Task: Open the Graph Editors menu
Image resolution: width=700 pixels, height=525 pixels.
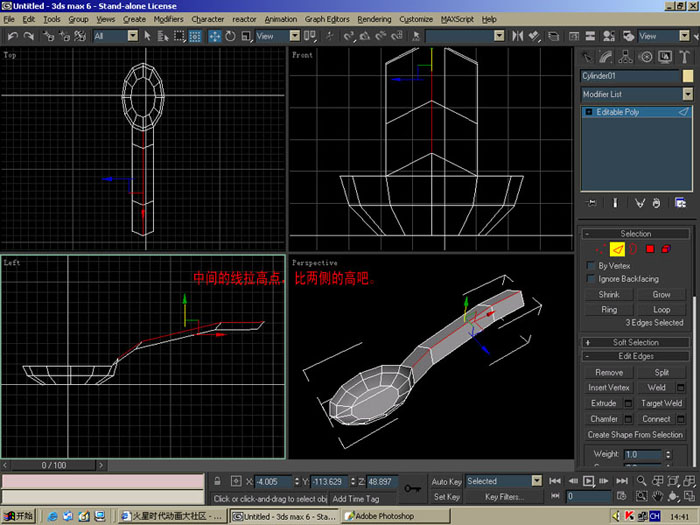Action: tap(327, 19)
